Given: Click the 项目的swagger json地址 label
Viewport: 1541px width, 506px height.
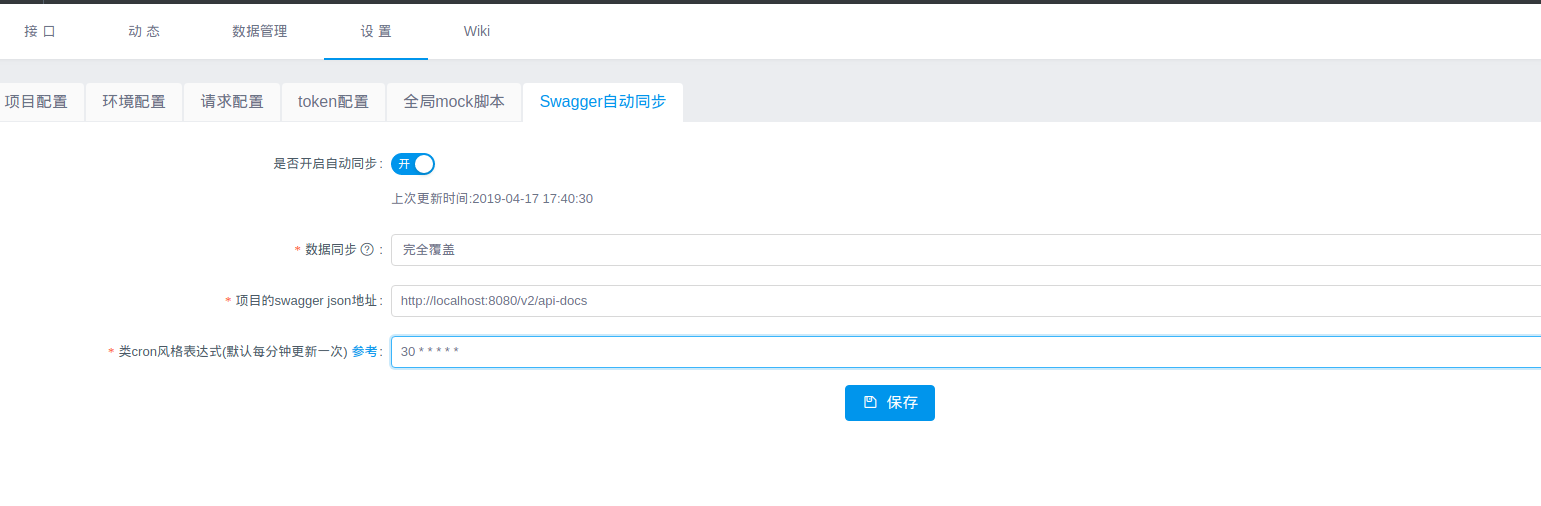Looking at the screenshot, I should 307,301.
